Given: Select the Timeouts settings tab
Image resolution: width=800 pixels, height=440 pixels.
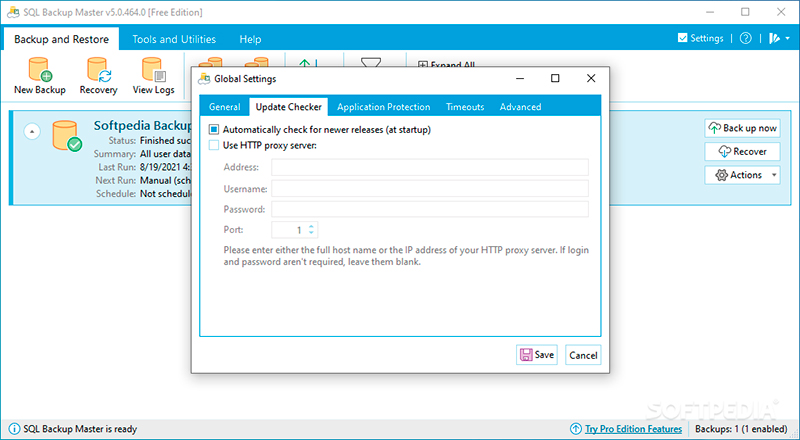Looking at the screenshot, I should 465,107.
